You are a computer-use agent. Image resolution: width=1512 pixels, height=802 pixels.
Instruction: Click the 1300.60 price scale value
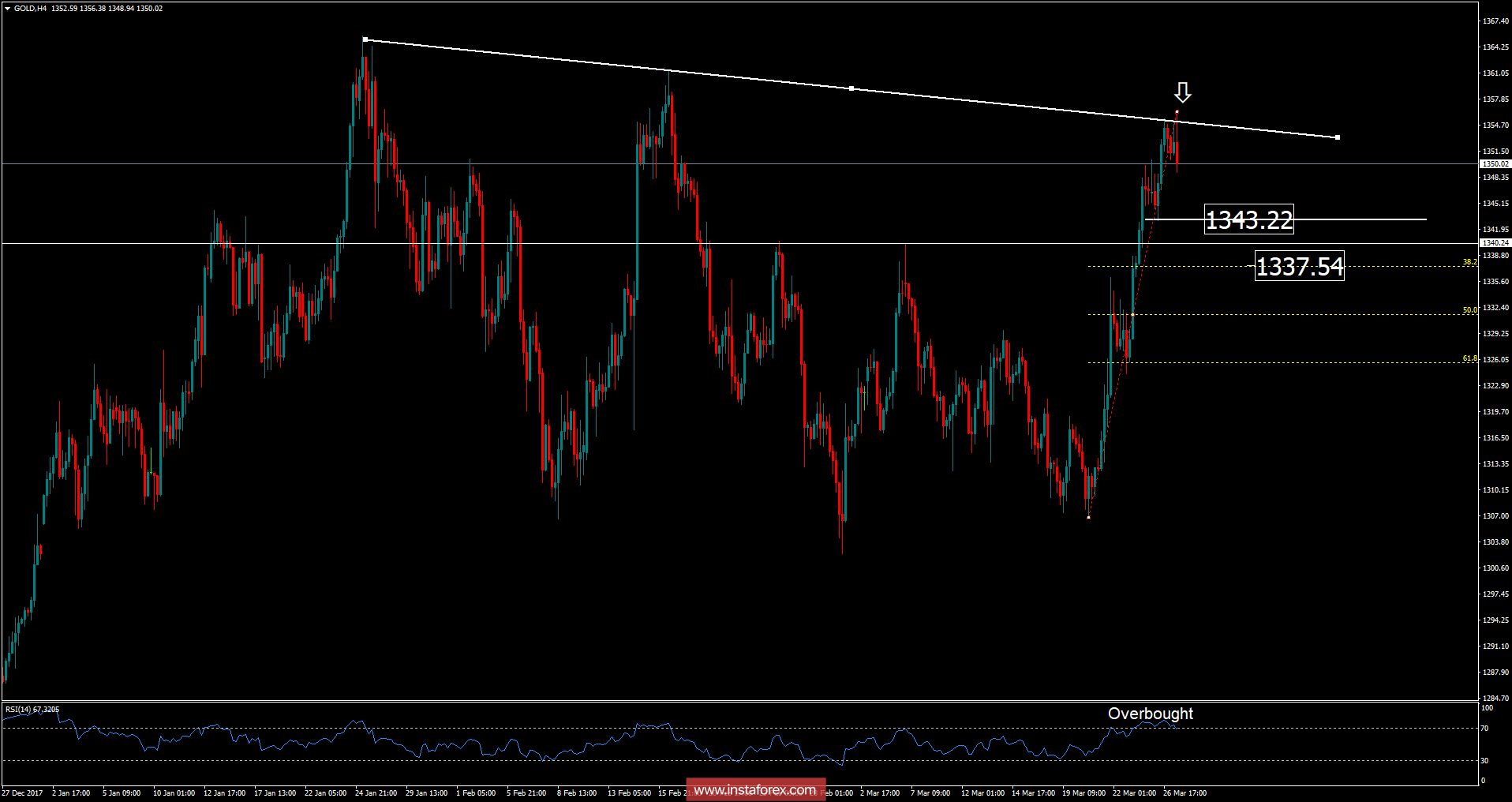[1495, 568]
